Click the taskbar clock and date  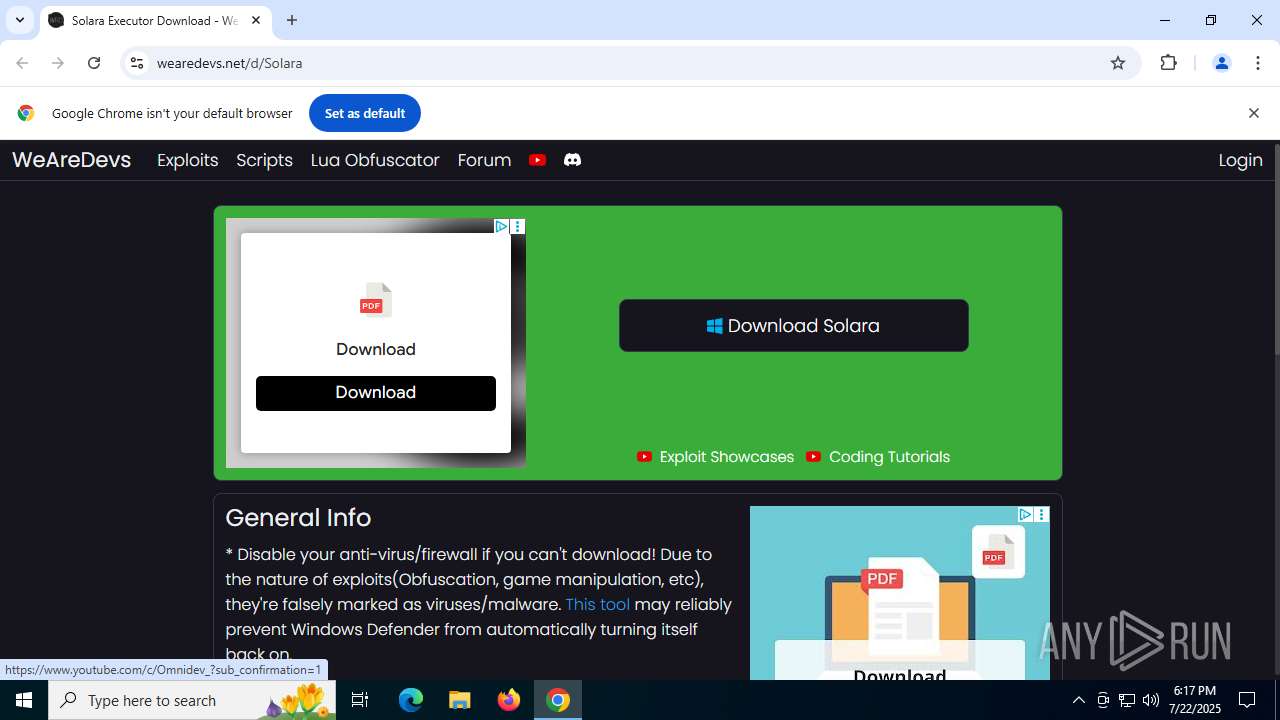coord(1194,700)
